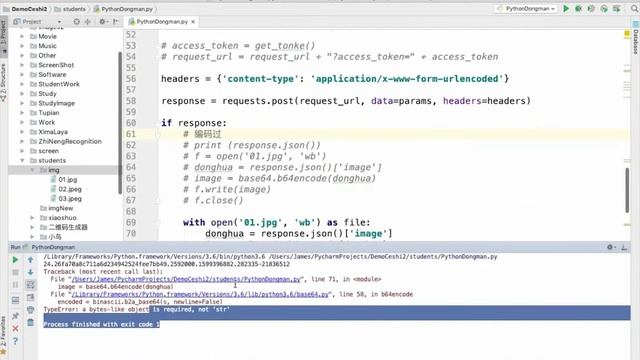
Task: Open the Favorites side tool tab
Action: coord(4,336)
